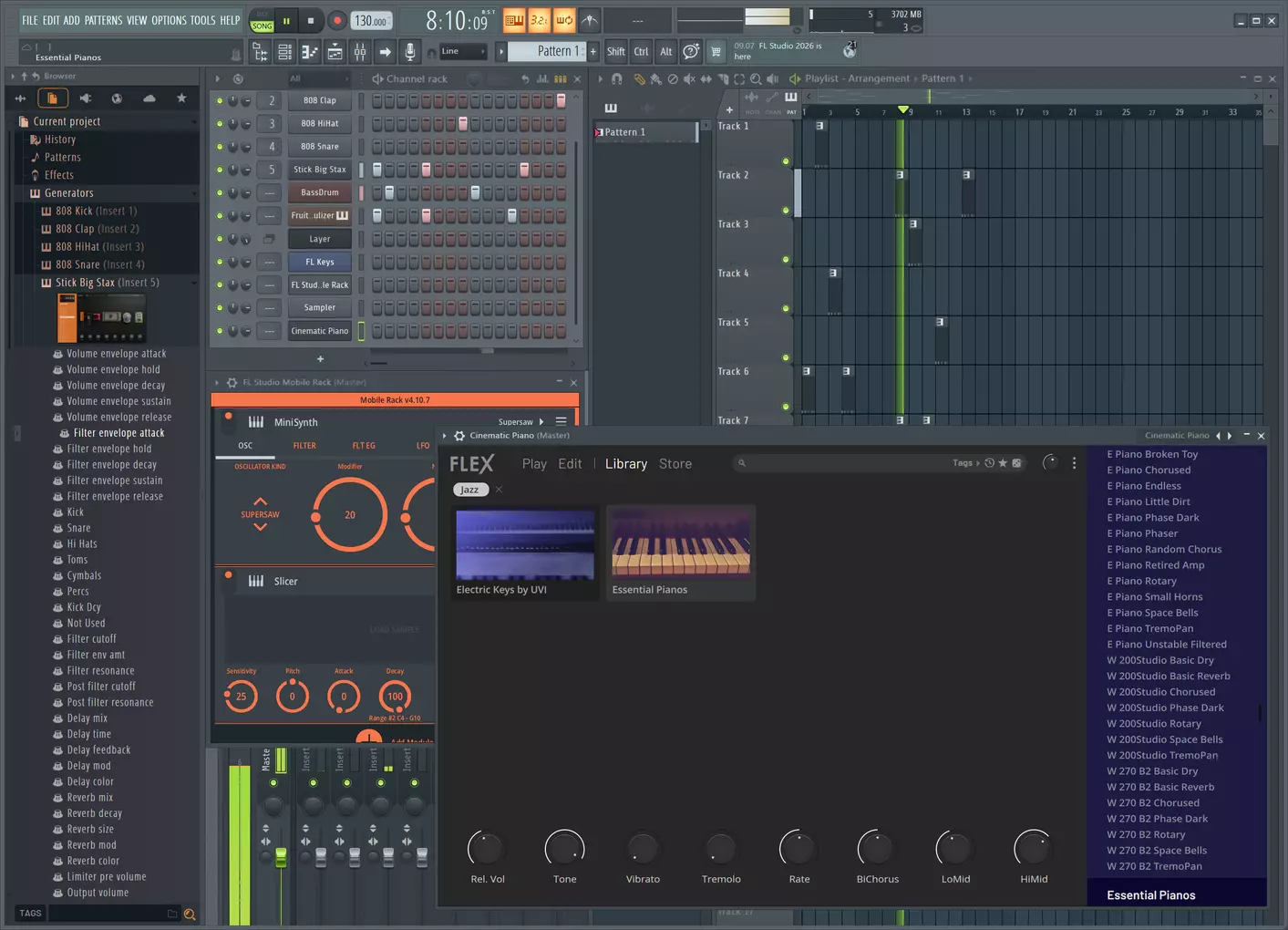The image size is (1288, 930).
Task: Adjust the FLEX Tone knob
Action: [564, 848]
